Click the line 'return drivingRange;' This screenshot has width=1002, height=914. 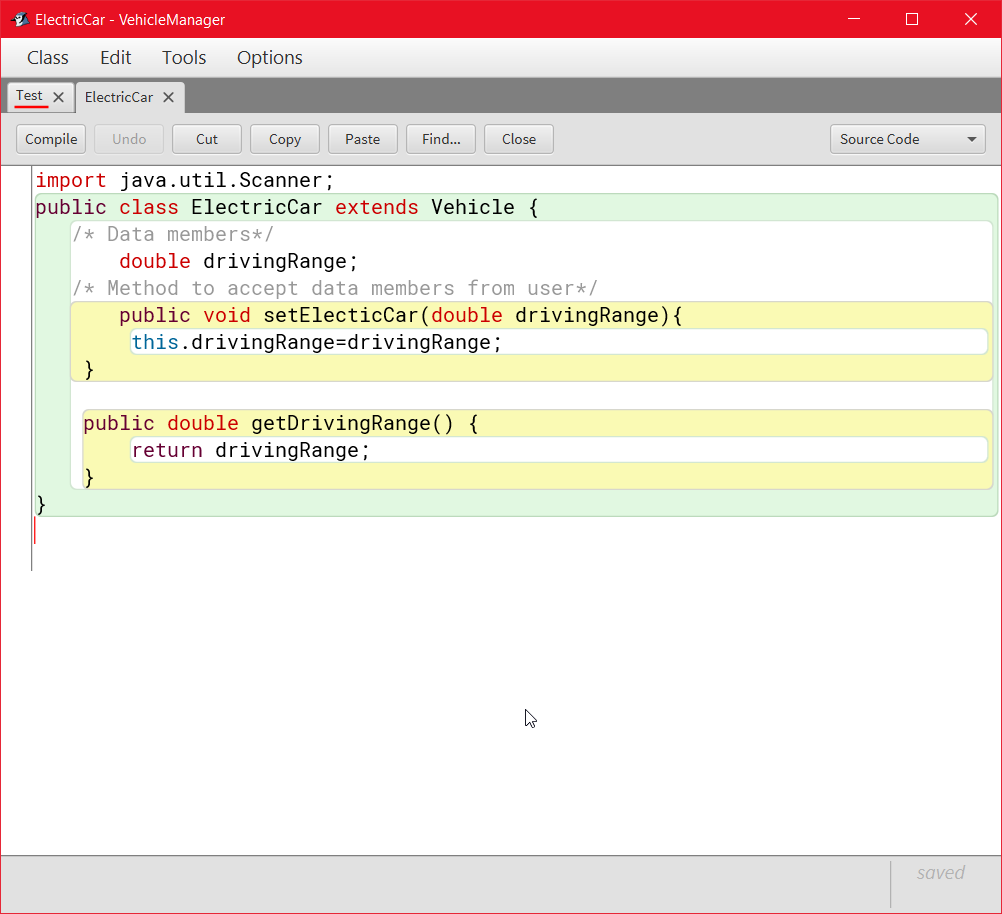[x=250, y=451]
